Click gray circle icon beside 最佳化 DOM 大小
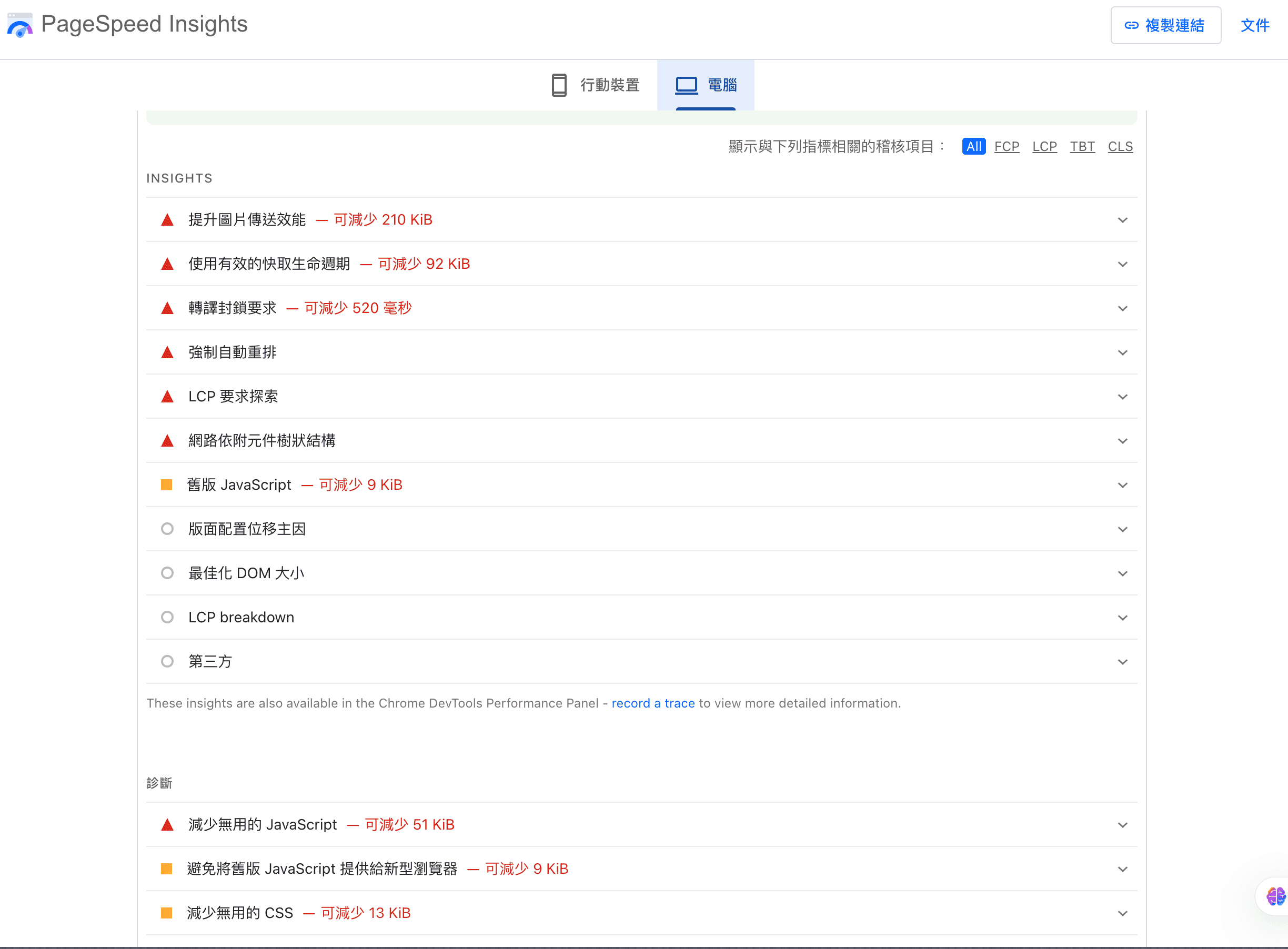This screenshot has height=949, width=1288. [x=167, y=573]
